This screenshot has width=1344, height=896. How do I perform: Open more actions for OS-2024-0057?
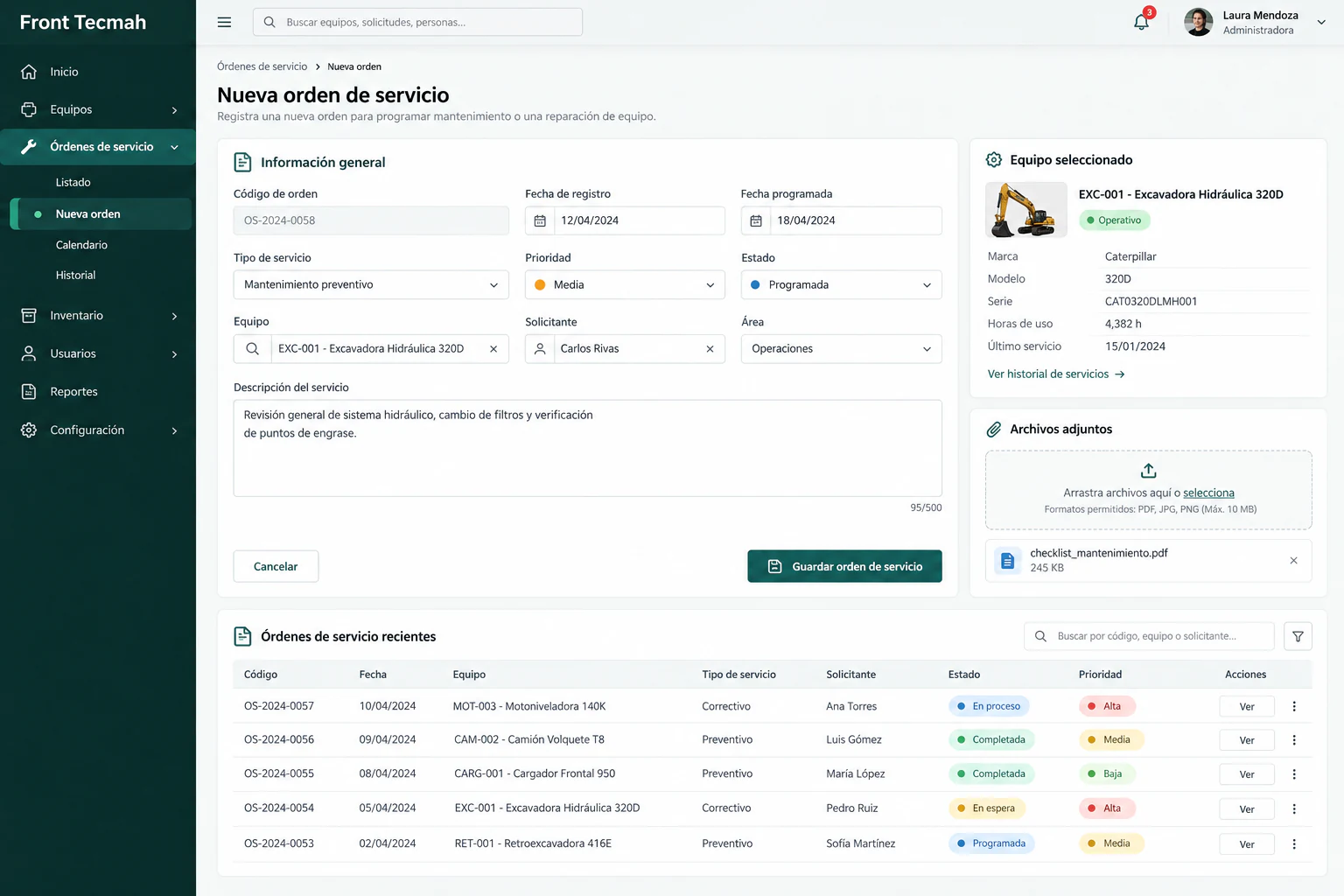pos(1294,706)
